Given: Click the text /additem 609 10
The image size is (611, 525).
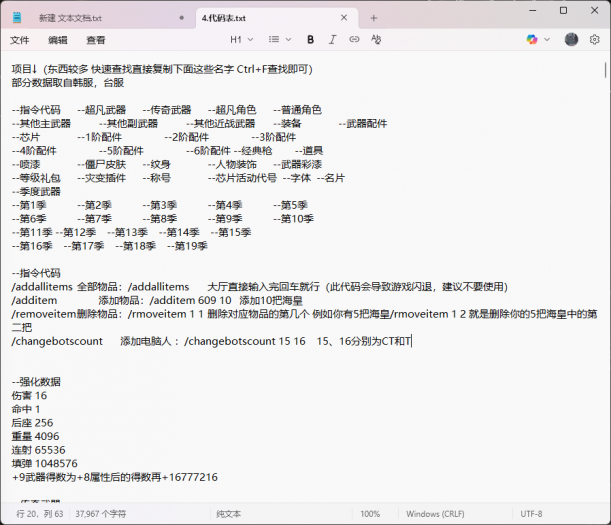Looking at the screenshot, I should point(191,301).
